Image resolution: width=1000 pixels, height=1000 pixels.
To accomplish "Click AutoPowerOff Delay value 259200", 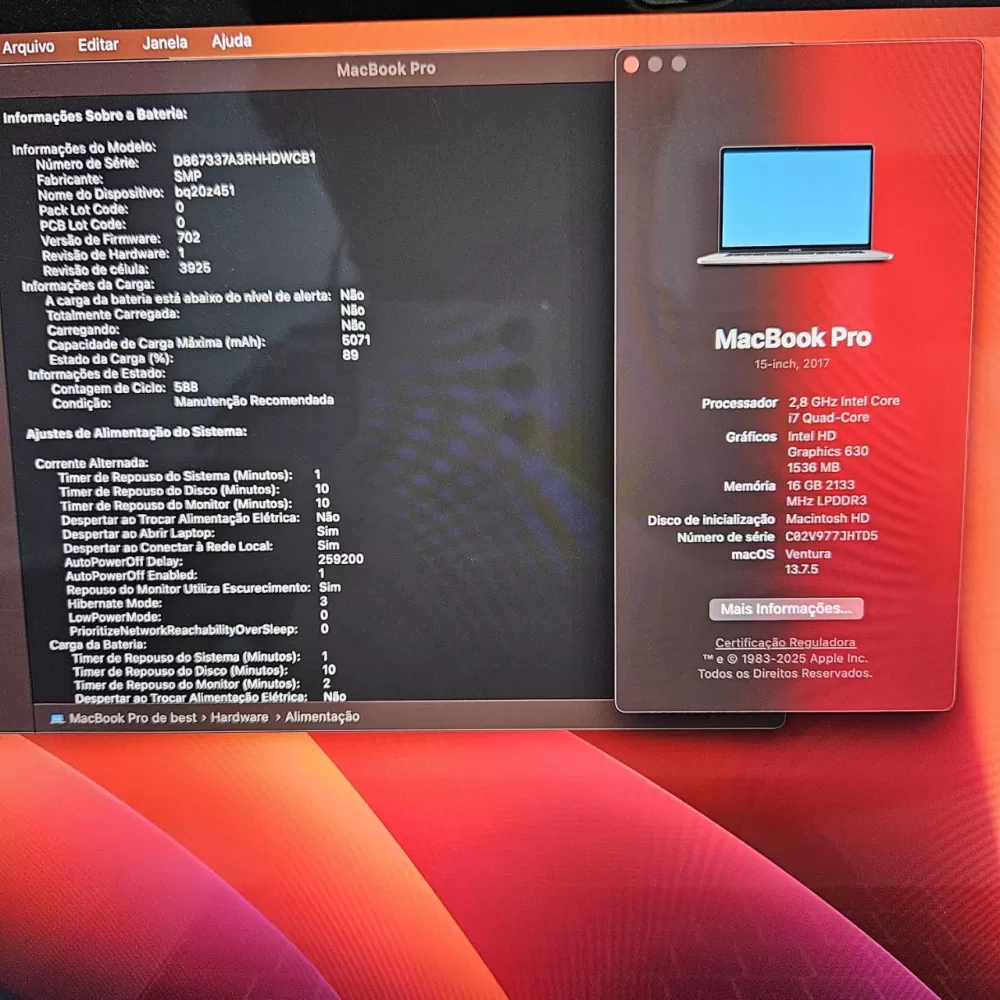I will coord(341,559).
